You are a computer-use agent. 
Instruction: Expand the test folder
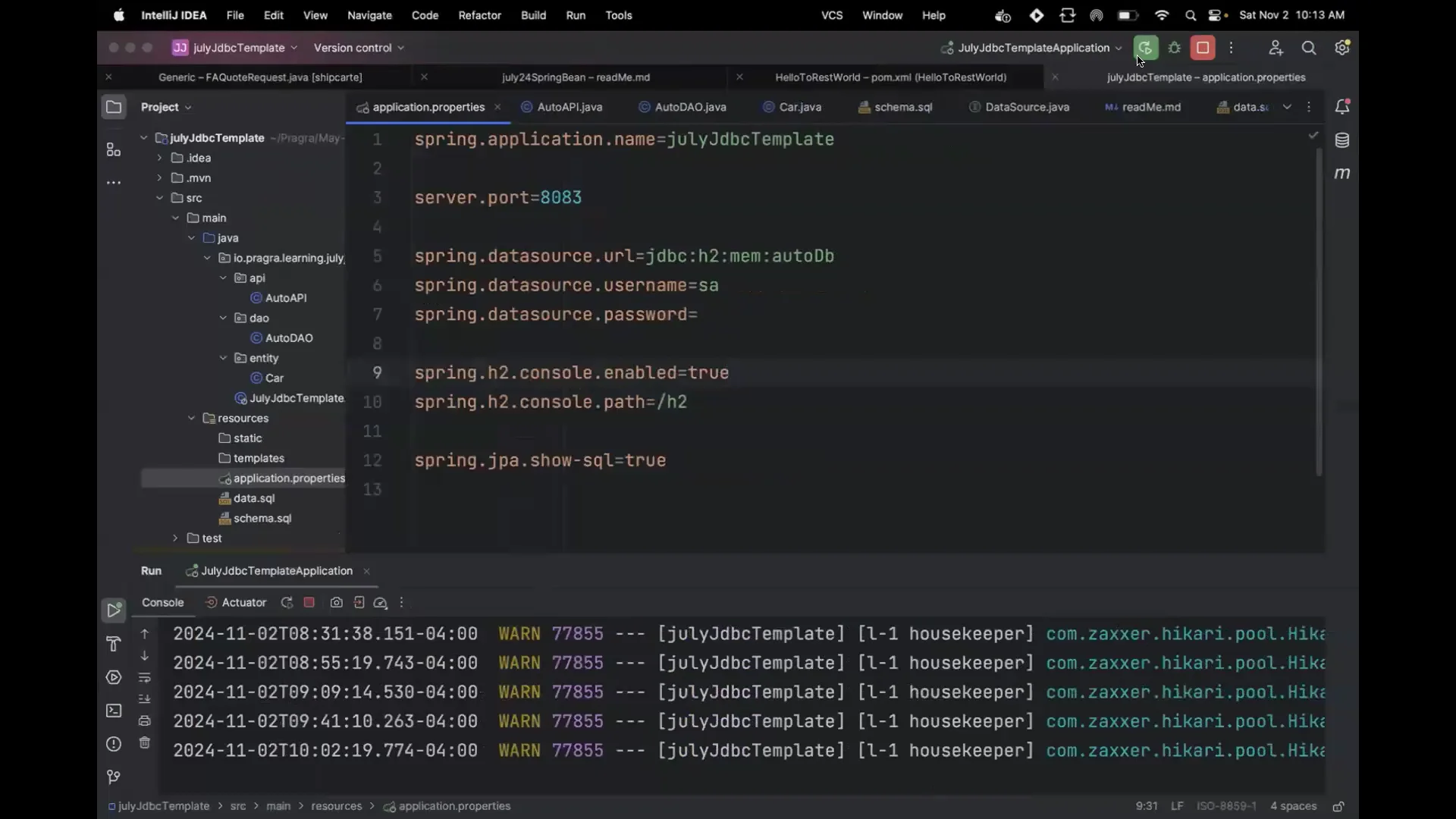(175, 538)
